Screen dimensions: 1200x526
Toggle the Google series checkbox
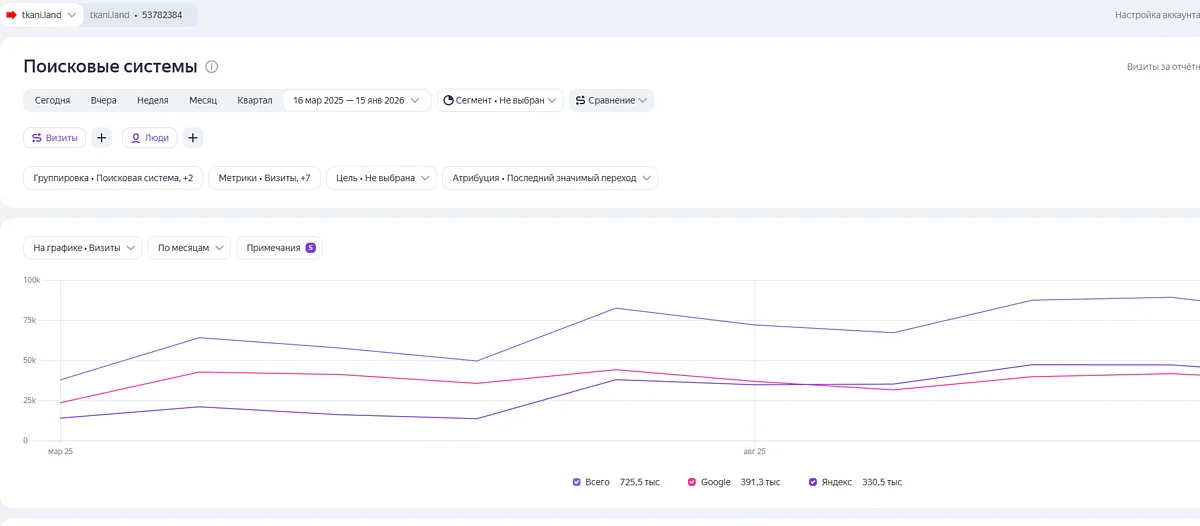[692, 482]
